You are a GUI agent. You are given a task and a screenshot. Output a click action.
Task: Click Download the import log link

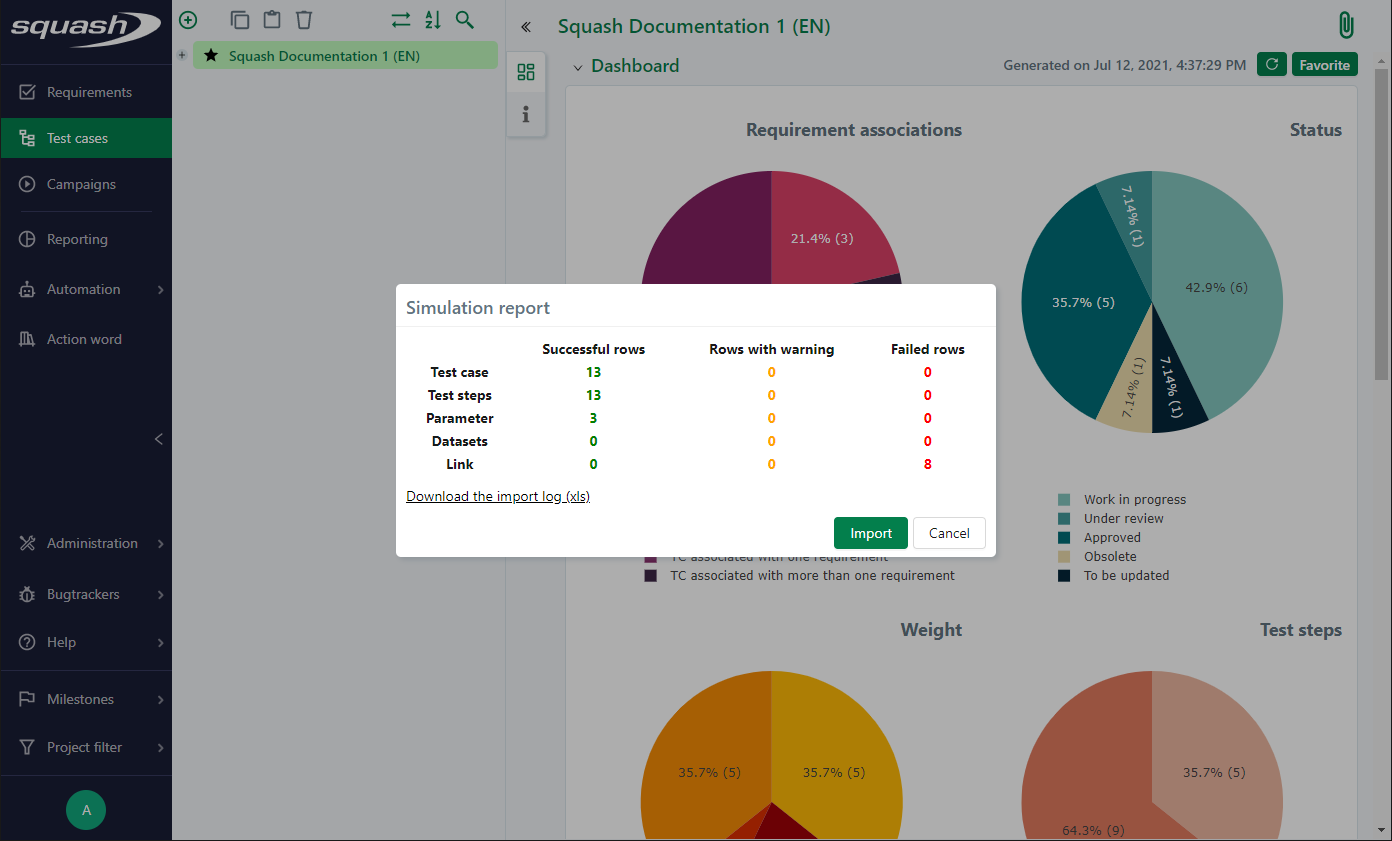click(498, 496)
